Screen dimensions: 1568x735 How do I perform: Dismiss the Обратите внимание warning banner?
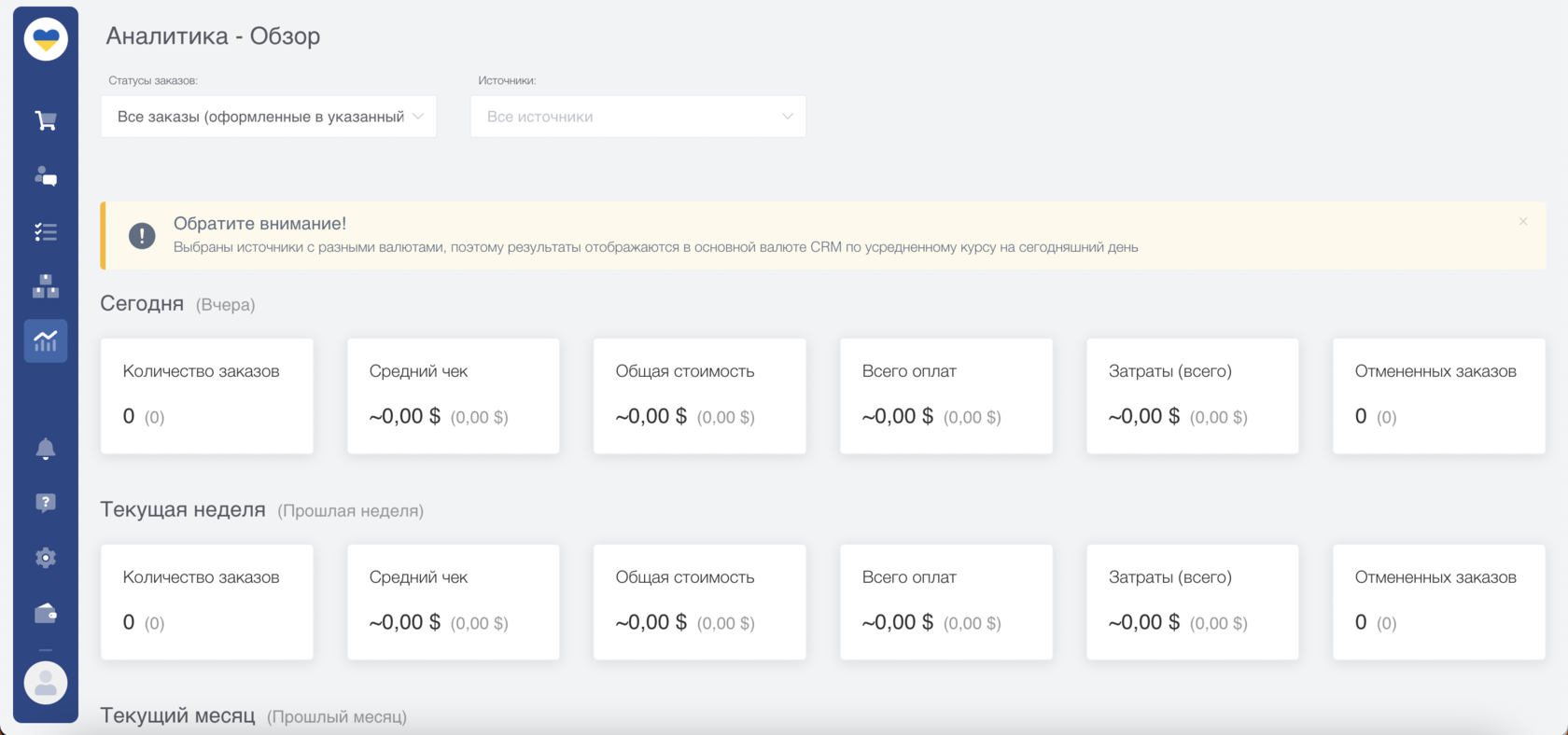(1523, 222)
